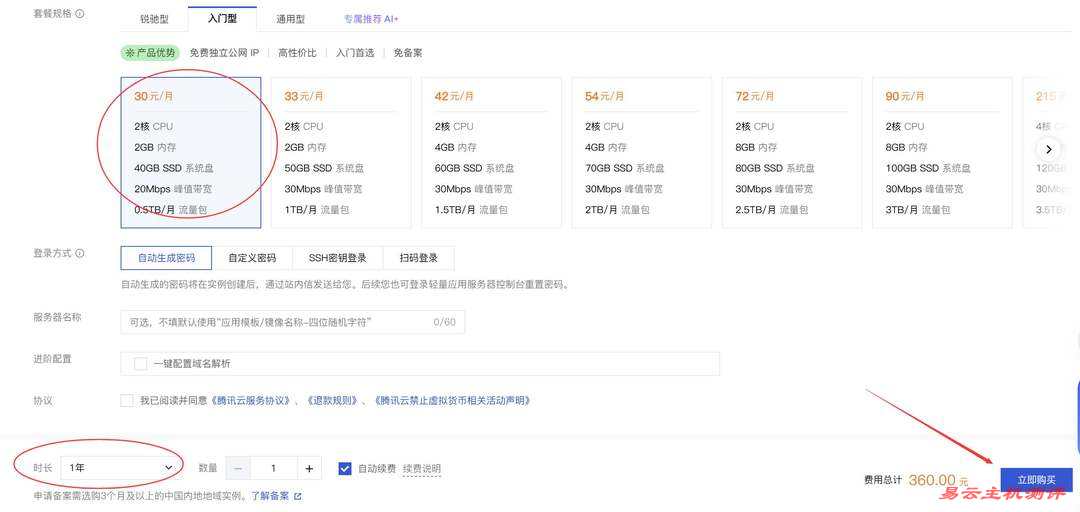Open the 时长 duration dropdown

(x=120, y=468)
